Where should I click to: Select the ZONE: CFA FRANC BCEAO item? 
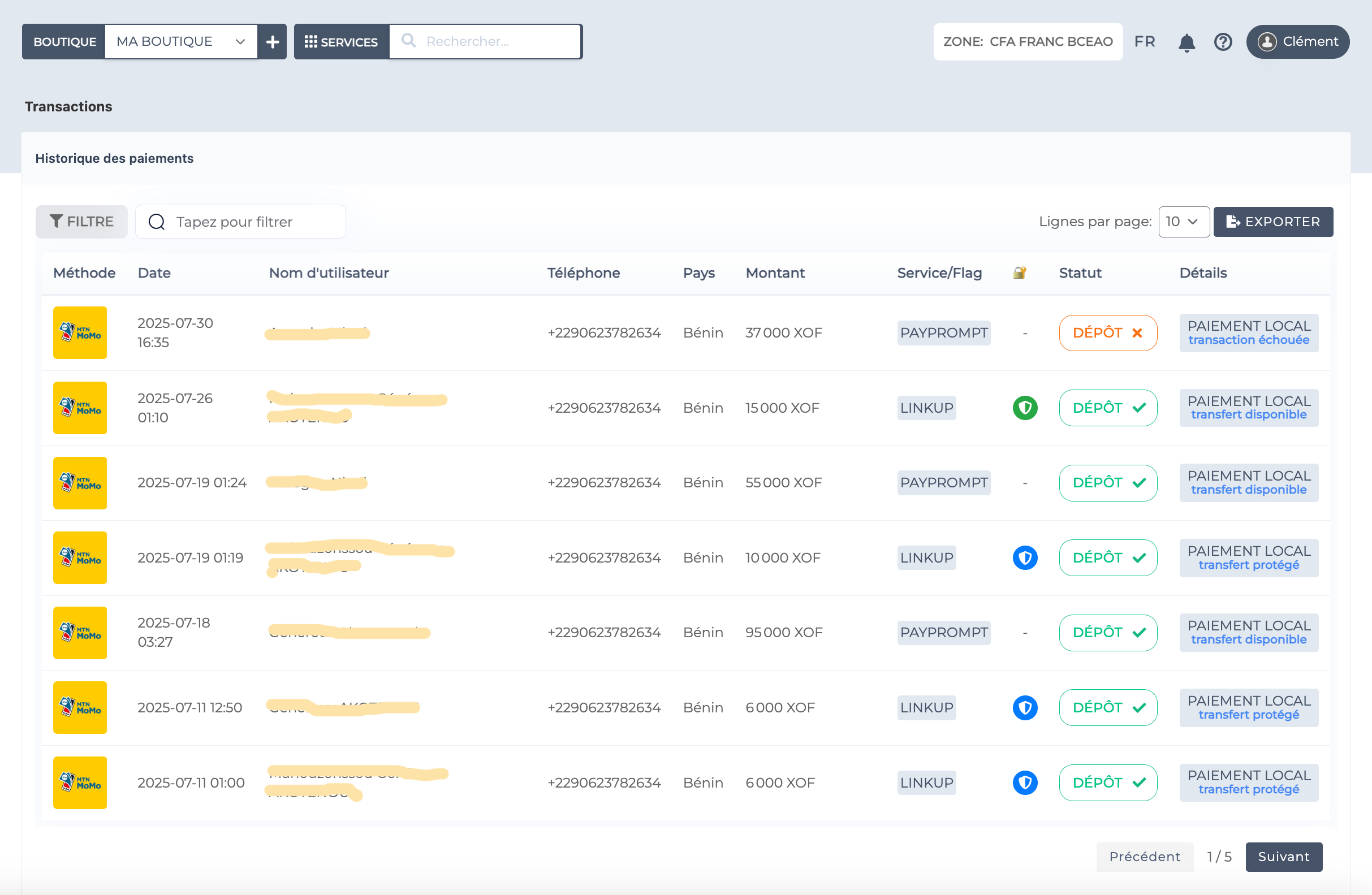(x=1028, y=41)
